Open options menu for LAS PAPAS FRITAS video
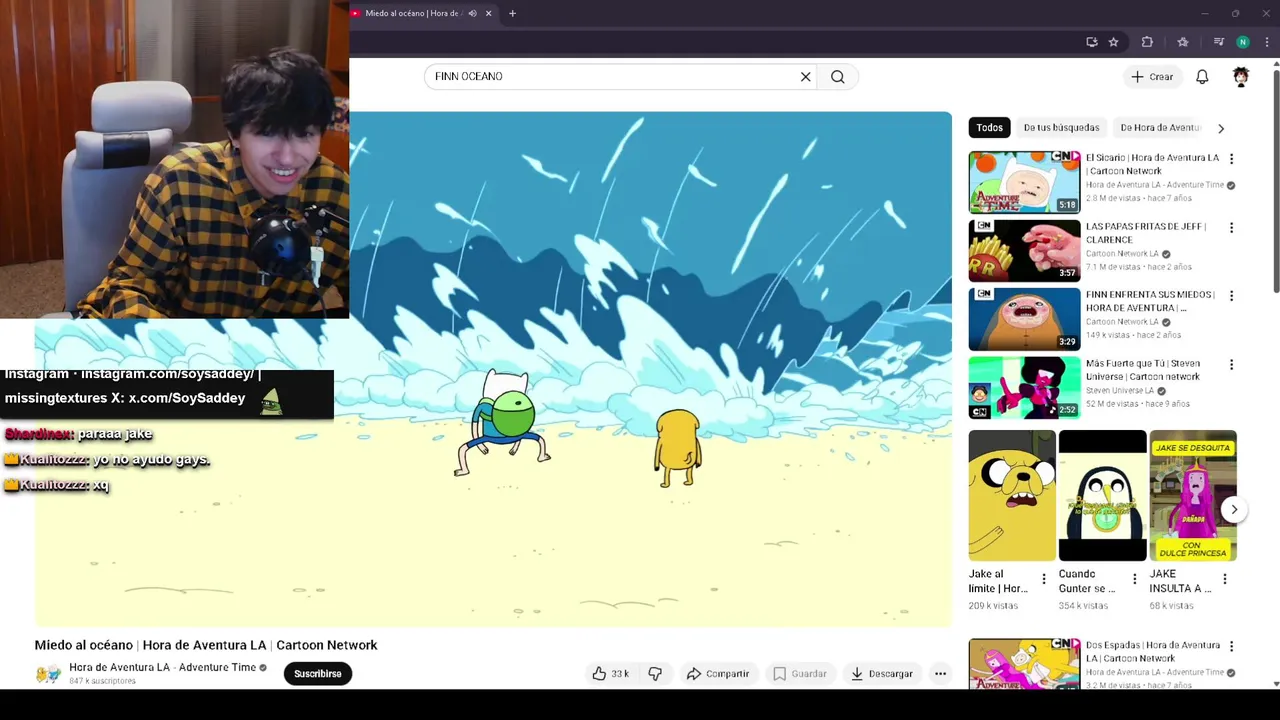Screen dimensions: 1280x720 [x=1231, y=228]
